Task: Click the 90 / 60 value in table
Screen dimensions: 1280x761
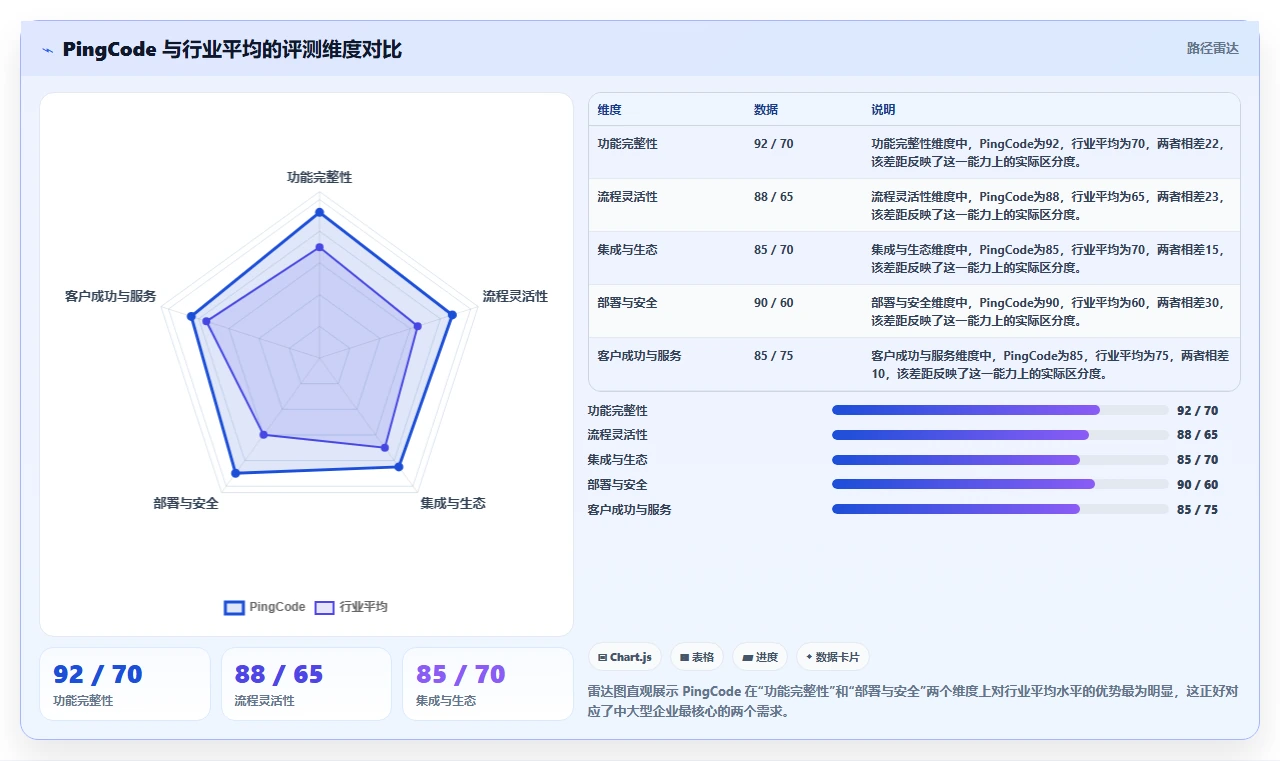Action: click(x=774, y=303)
